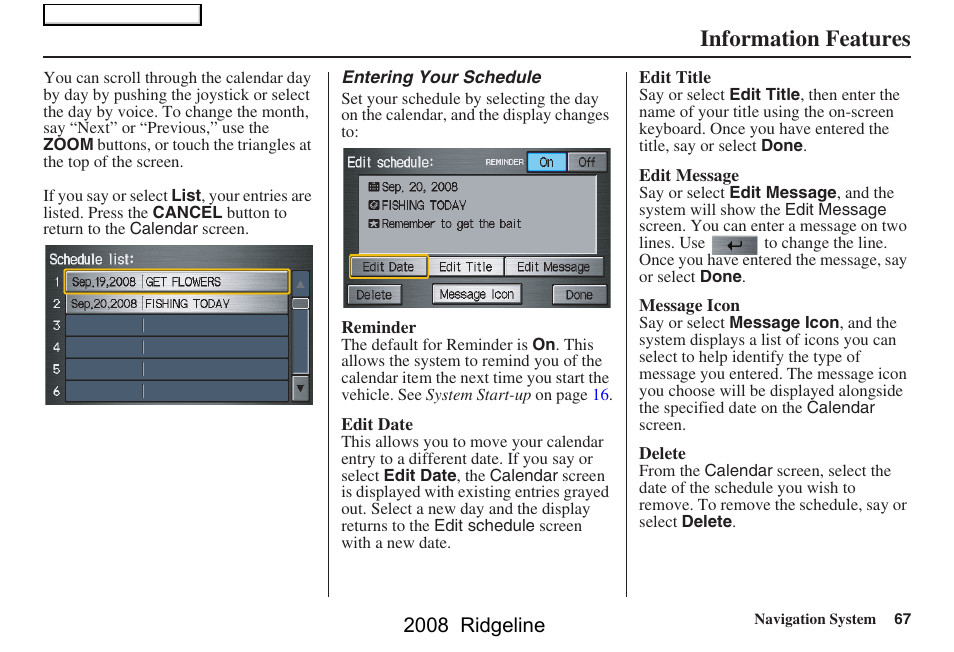
Task: Click the empty box at page top
Action: pos(122,15)
